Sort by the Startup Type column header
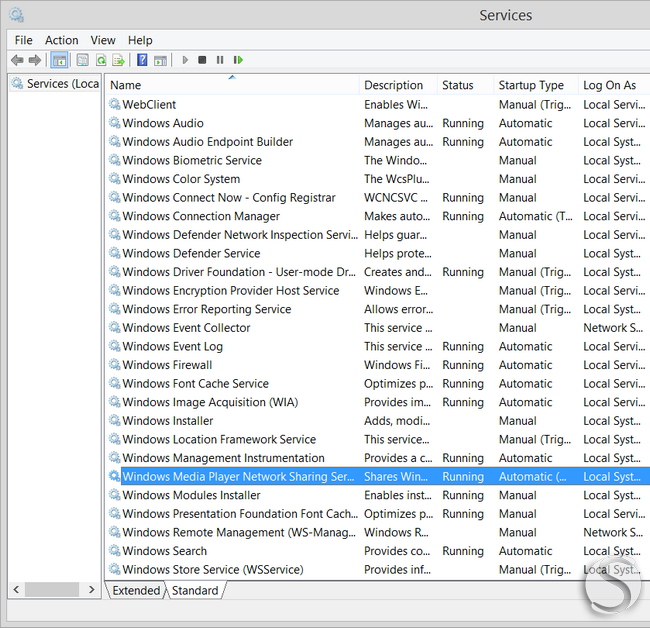650x628 pixels. click(536, 85)
